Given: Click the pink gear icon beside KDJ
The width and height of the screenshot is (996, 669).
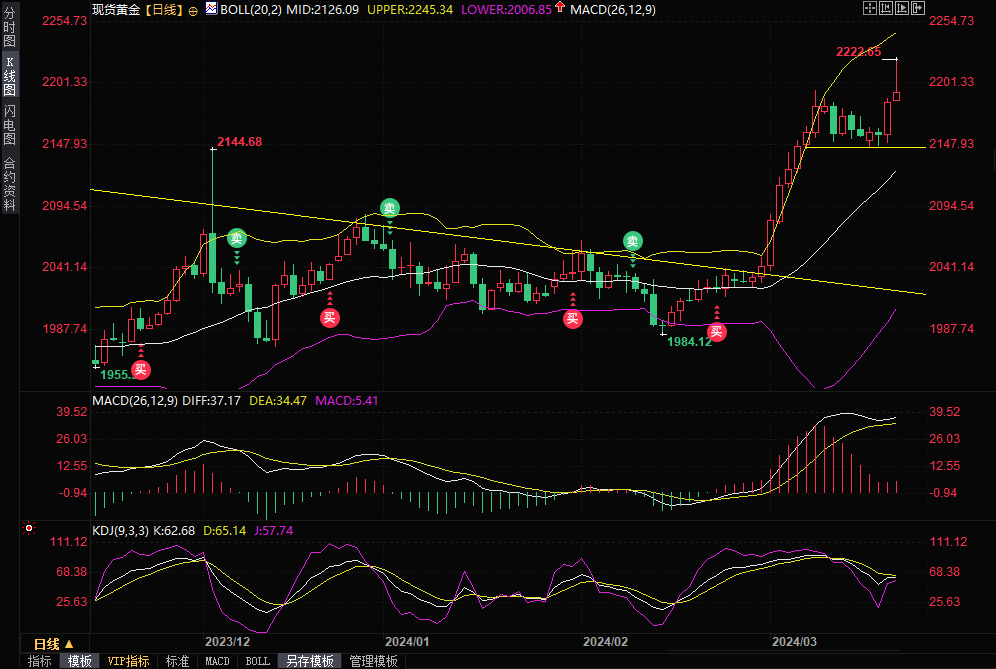Looking at the screenshot, I should point(28,526).
